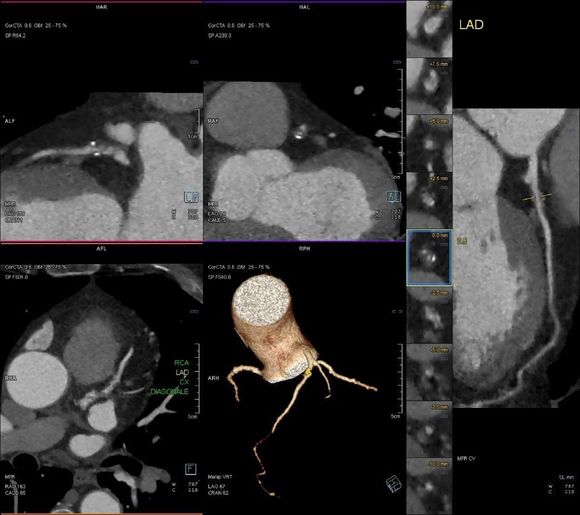Click the small view icon at top-right of top-left MPR panel
The width and height of the screenshot is (580, 515).
click(194, 62)
